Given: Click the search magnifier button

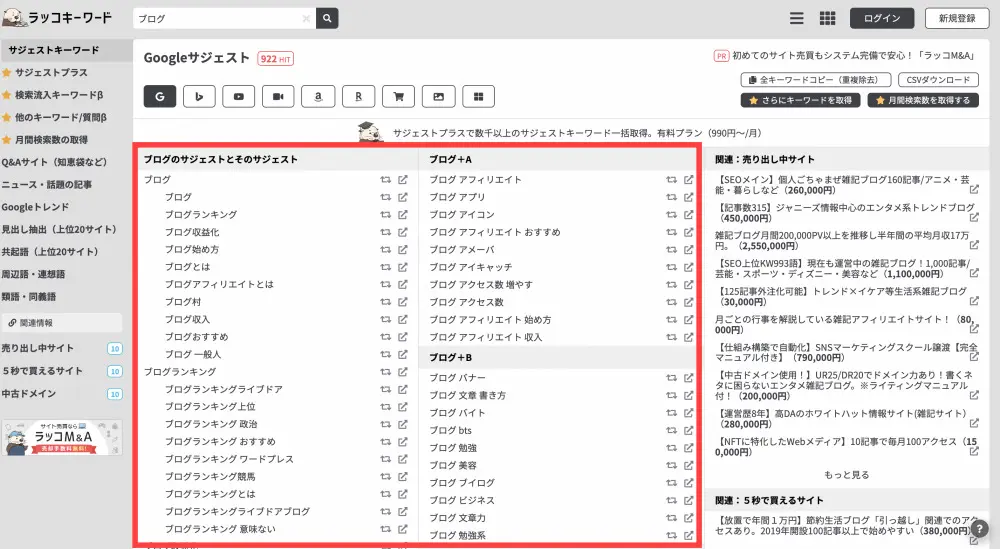Looking at the screenshot, I should 327,18.
